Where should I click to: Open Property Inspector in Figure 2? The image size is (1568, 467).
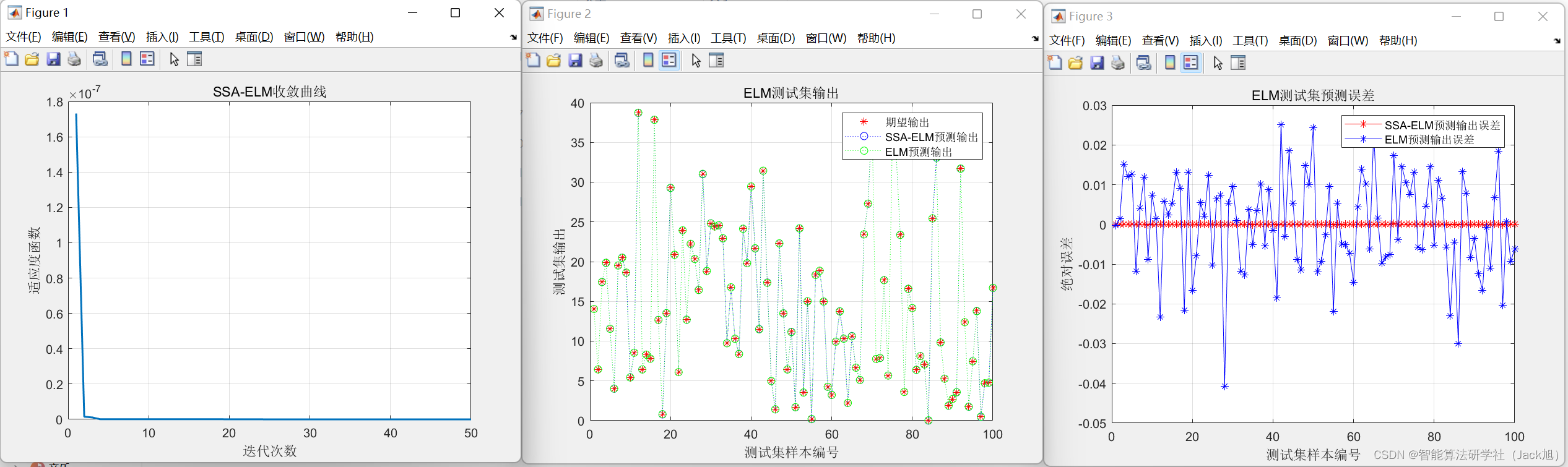pos(716,61)
